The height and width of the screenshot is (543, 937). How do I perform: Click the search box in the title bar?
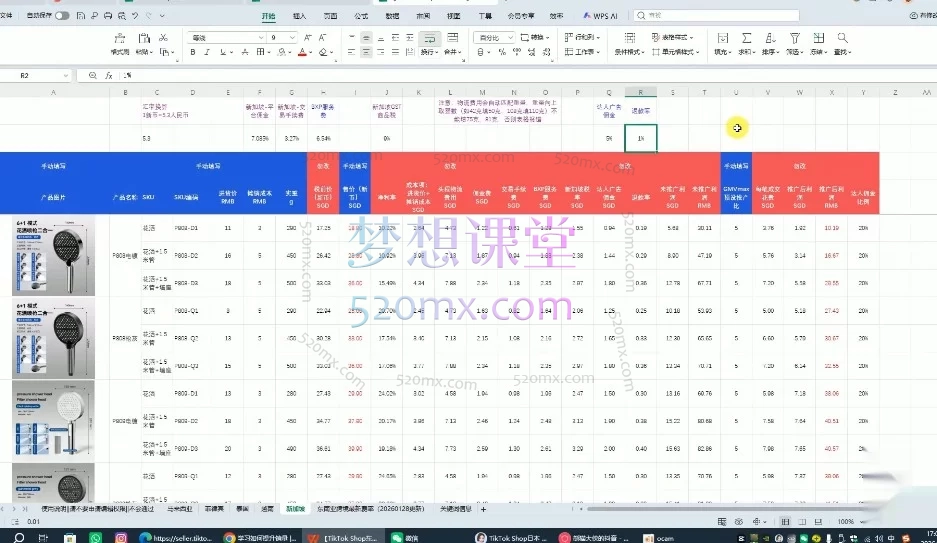click(716, 16)
